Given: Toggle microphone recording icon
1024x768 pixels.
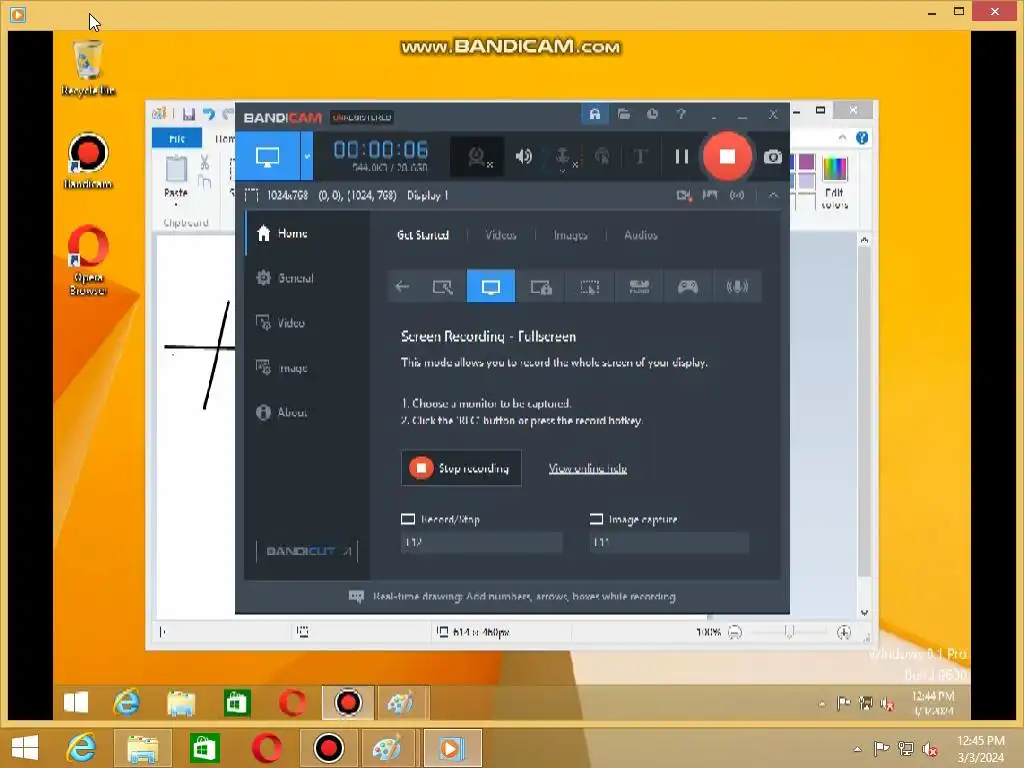Looking at the screenshot, I should [563, 157].
